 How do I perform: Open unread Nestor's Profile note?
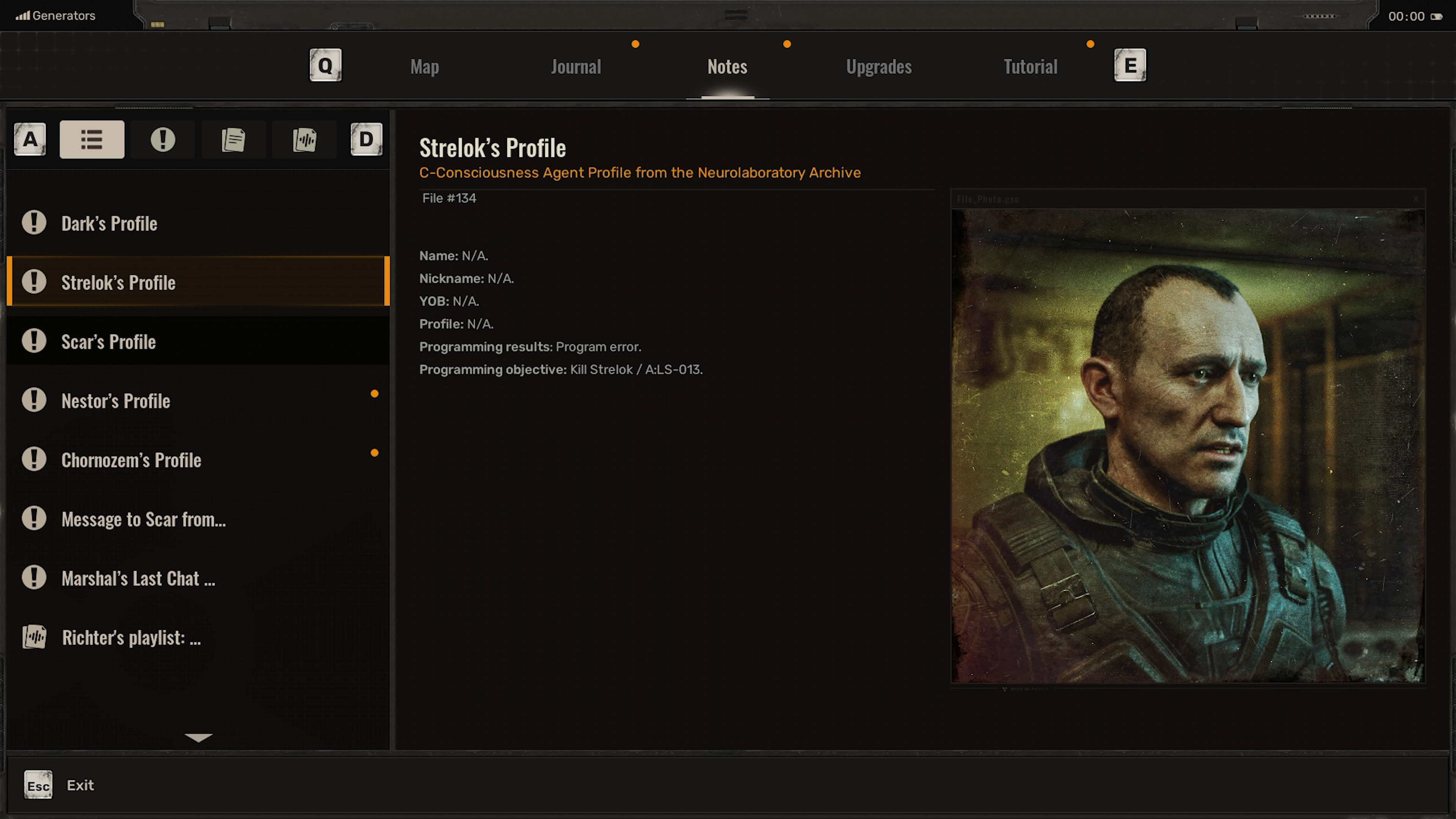[116, 401]
